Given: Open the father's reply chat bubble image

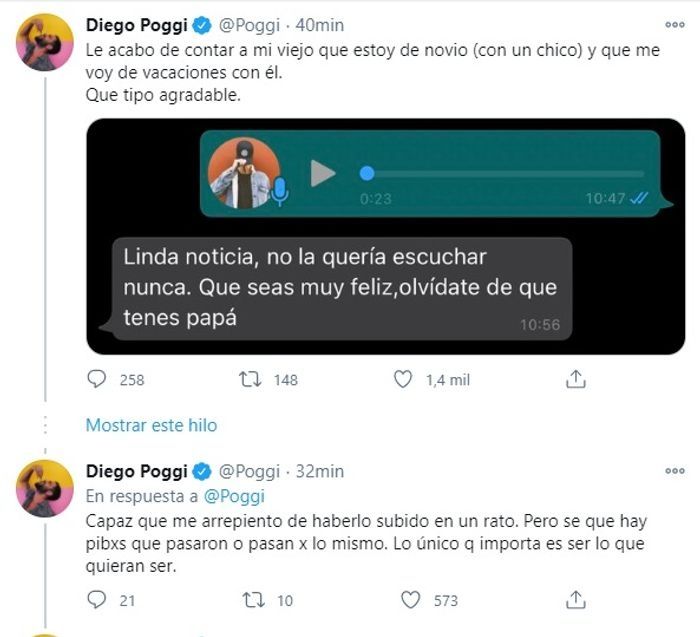Looking at the screenshot, I should point(335,289).
